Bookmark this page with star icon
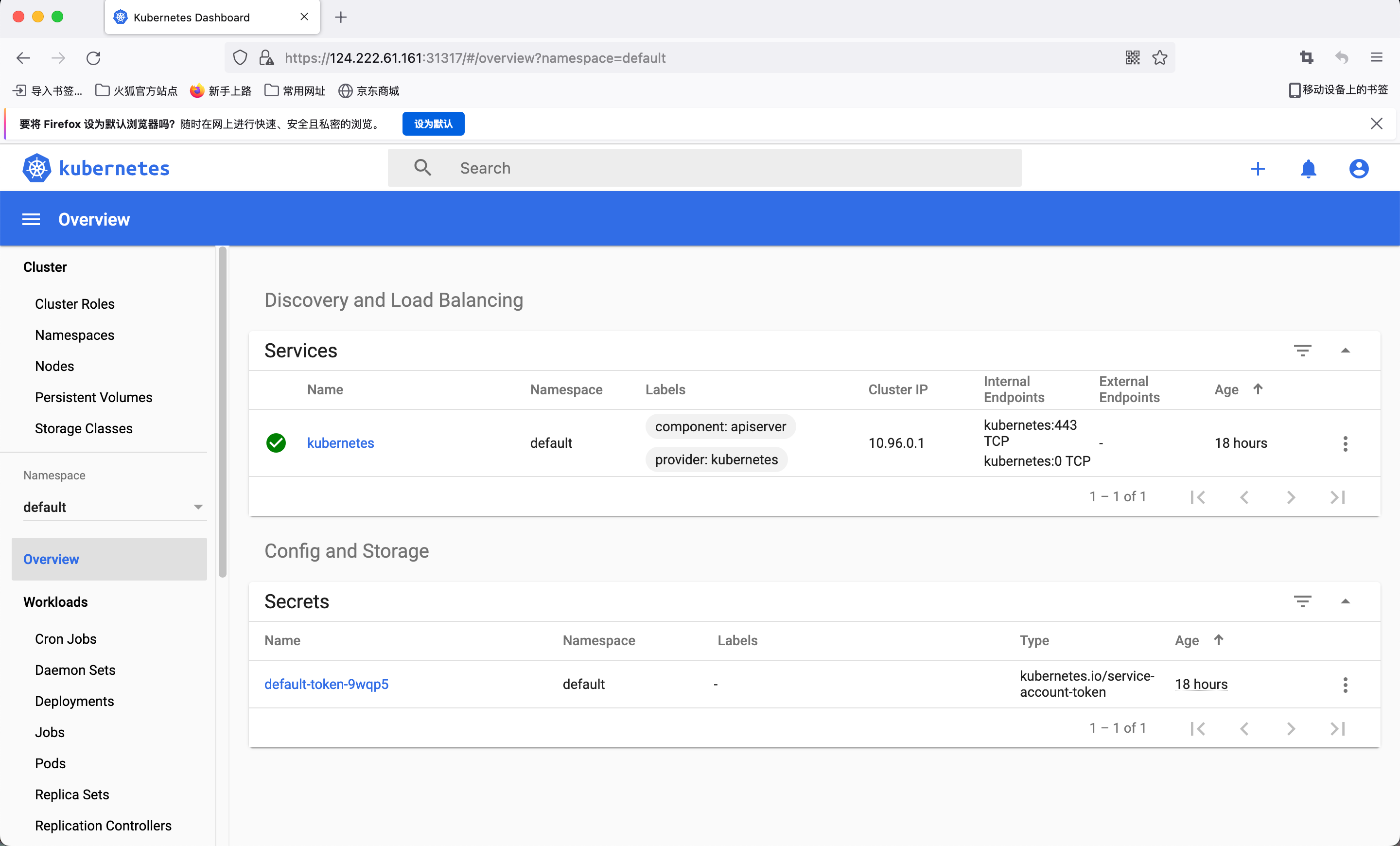Screen dimensions: 1400x846 tap(1160, 57)
